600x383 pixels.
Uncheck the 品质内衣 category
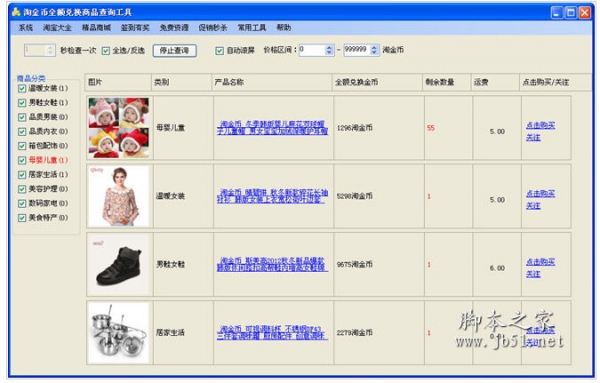coord(22,132)
